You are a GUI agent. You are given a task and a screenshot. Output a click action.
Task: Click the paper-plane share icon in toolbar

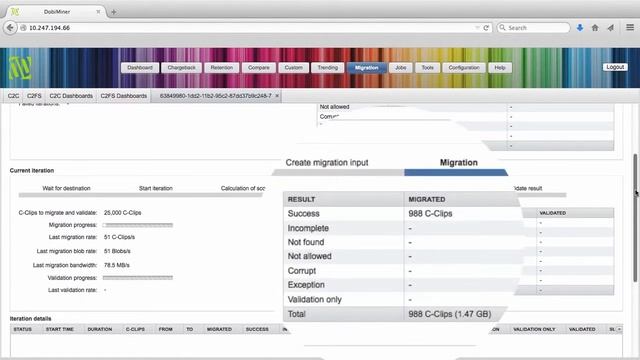(x=611, y=28)
